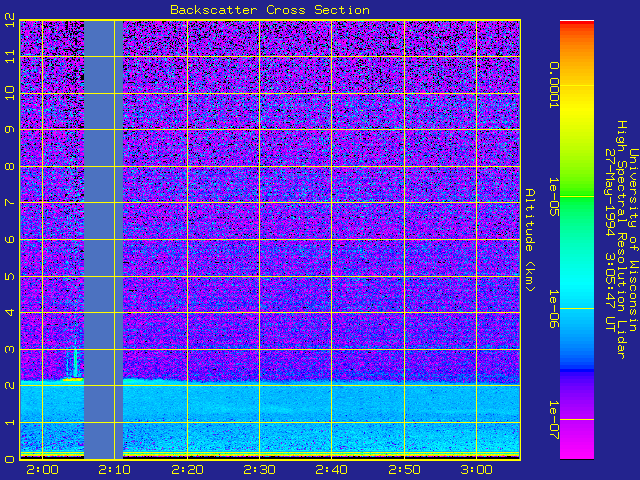Click the 1e-06 colorbar label
This screenshot has height=480, width=640.
553,309
